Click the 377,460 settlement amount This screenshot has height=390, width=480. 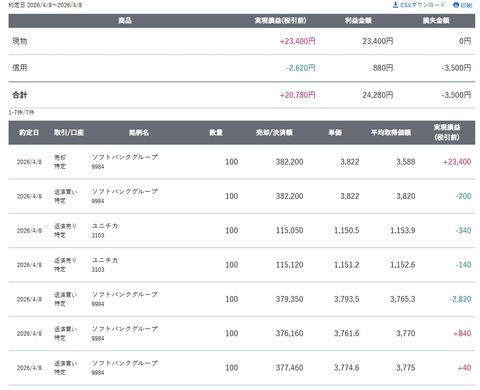coord(289,368)
